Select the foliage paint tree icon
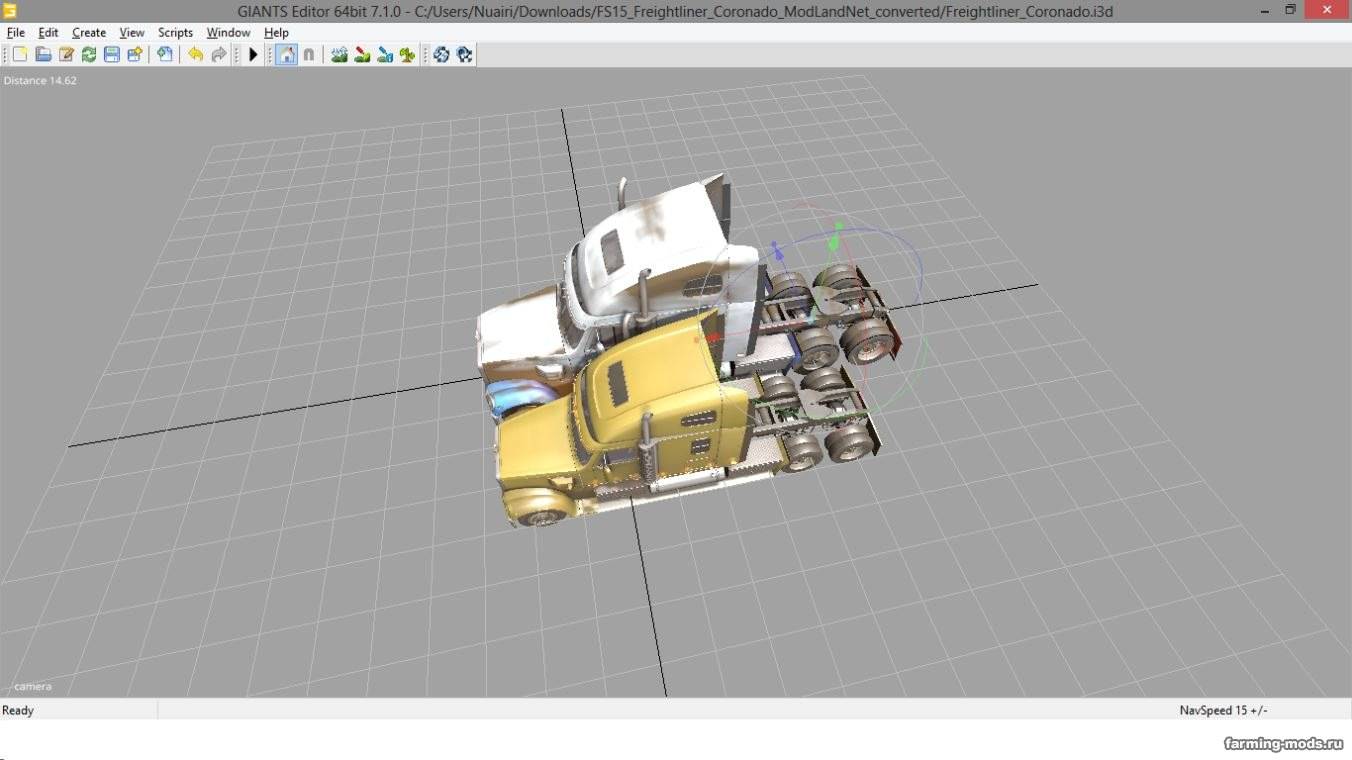This screenshot has width=1352, height=760. (407, 55)
